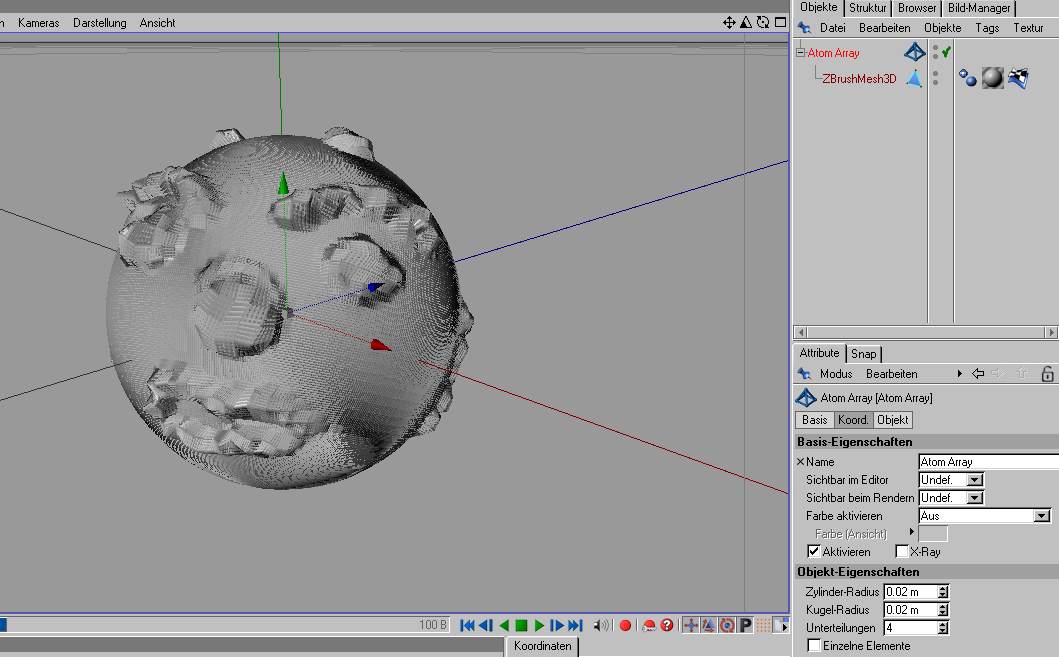Click the Basis properties button

click(x=814, y=420)
